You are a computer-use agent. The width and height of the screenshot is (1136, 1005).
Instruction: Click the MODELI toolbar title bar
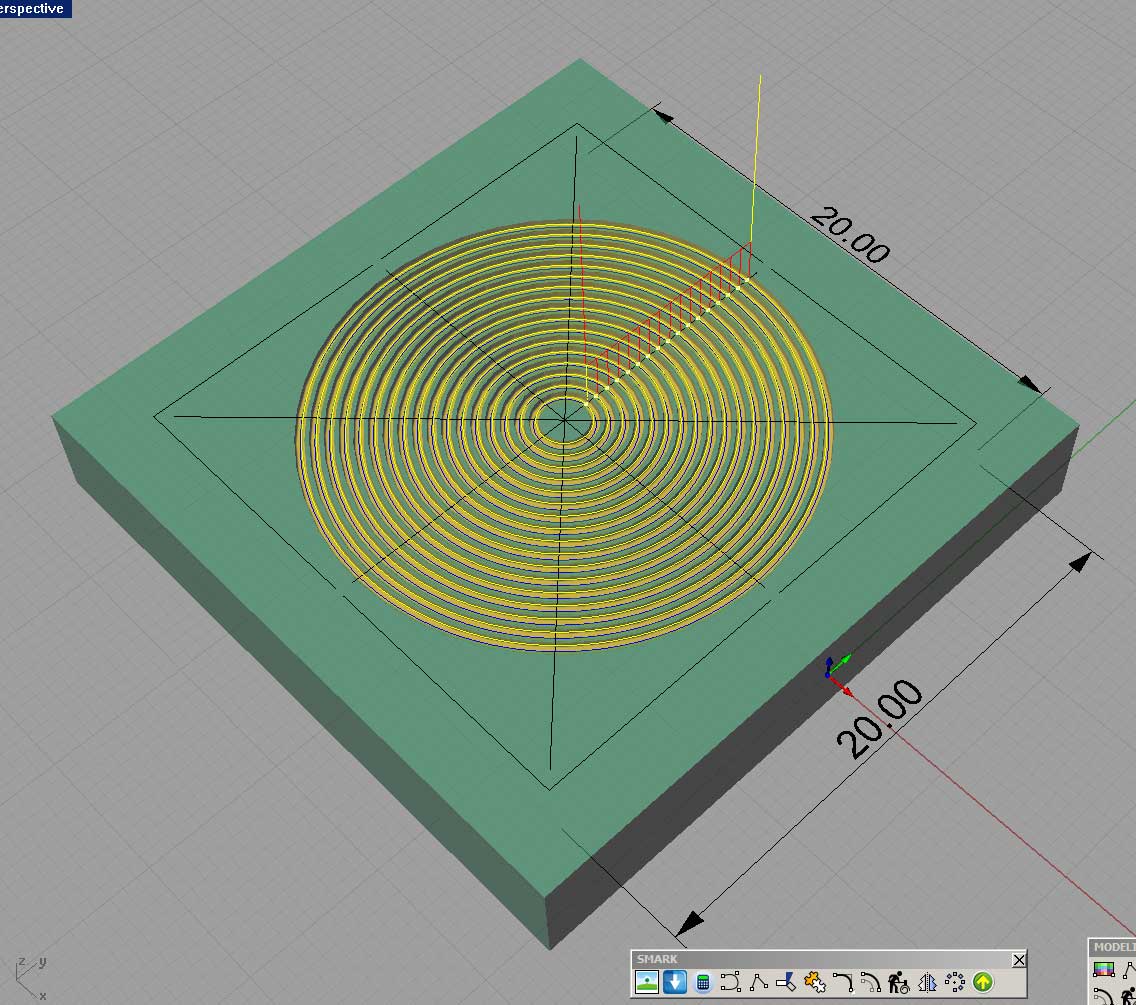1113,947
